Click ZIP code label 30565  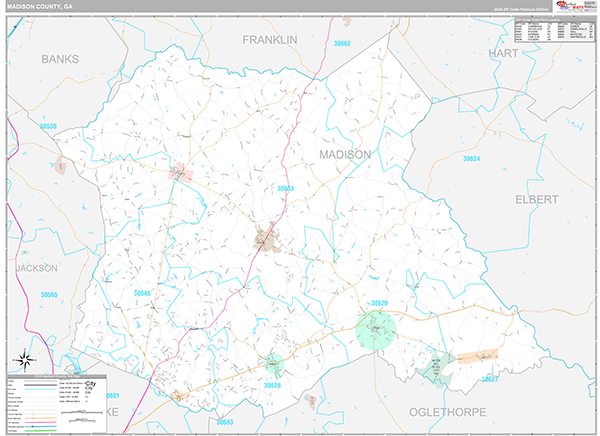coord(49,295)
